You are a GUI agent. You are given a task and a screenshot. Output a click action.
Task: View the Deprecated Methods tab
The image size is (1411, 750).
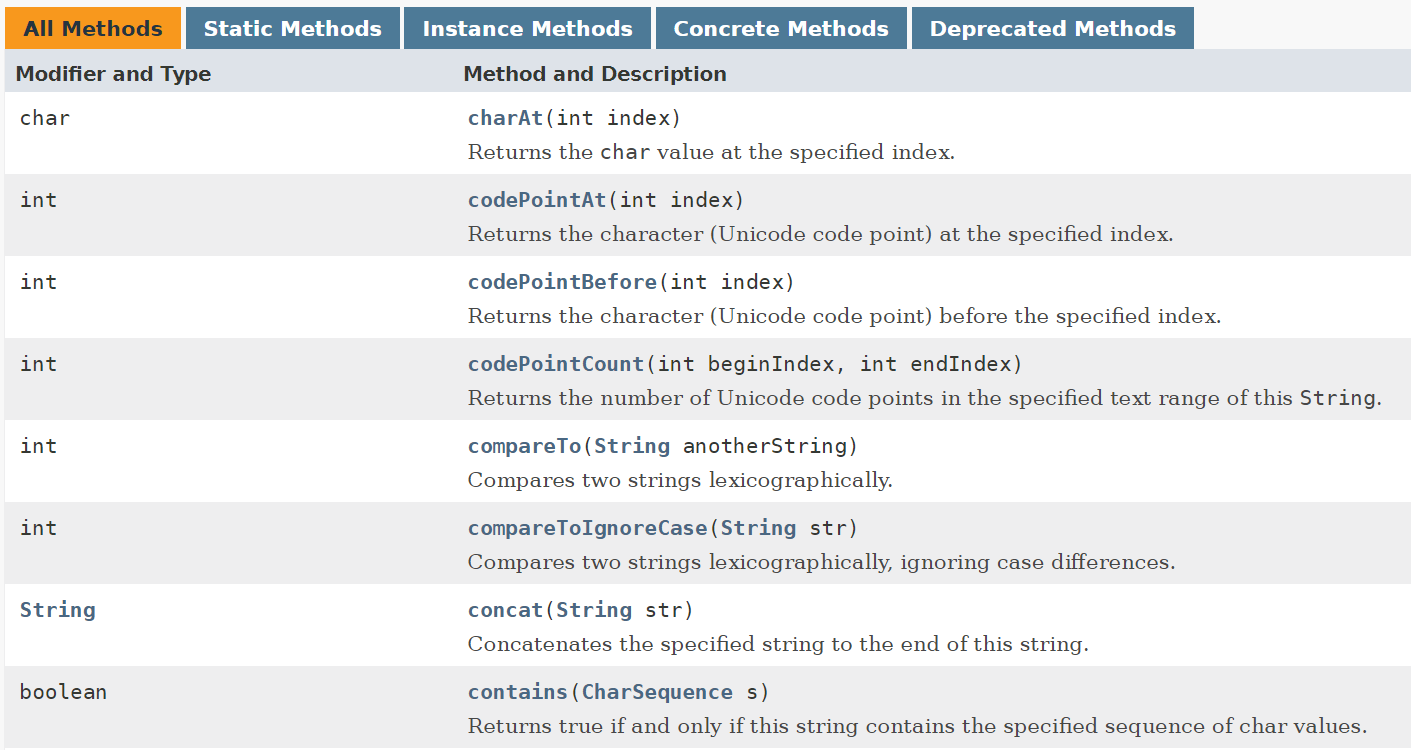point(1052,27)
